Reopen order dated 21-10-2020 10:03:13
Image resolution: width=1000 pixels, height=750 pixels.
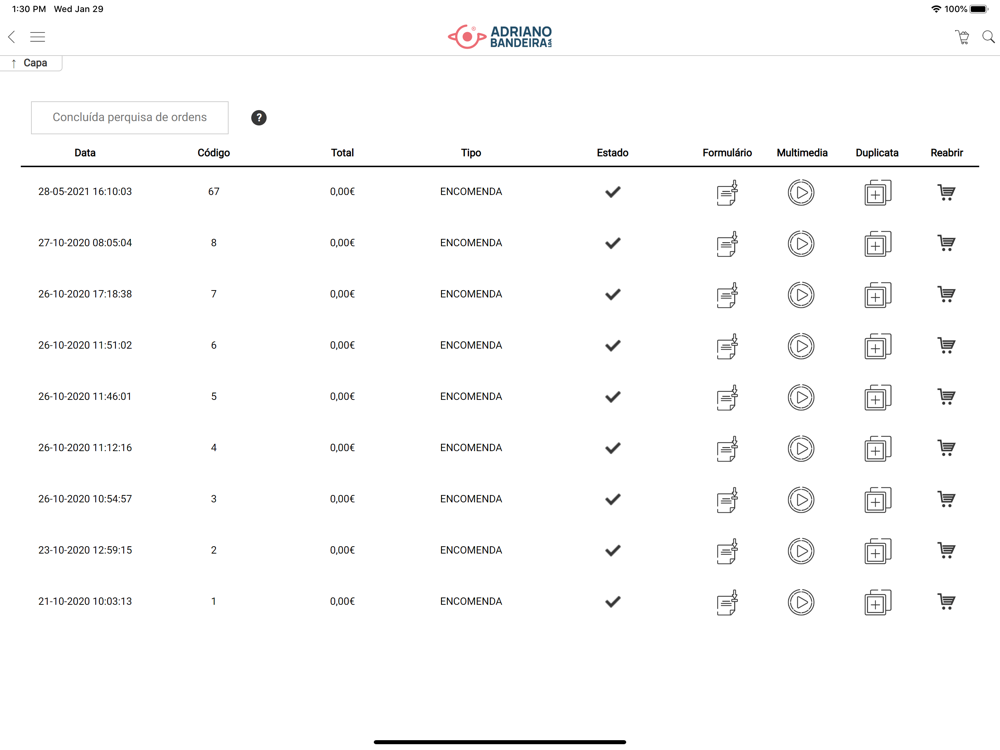tap(946, 602)
